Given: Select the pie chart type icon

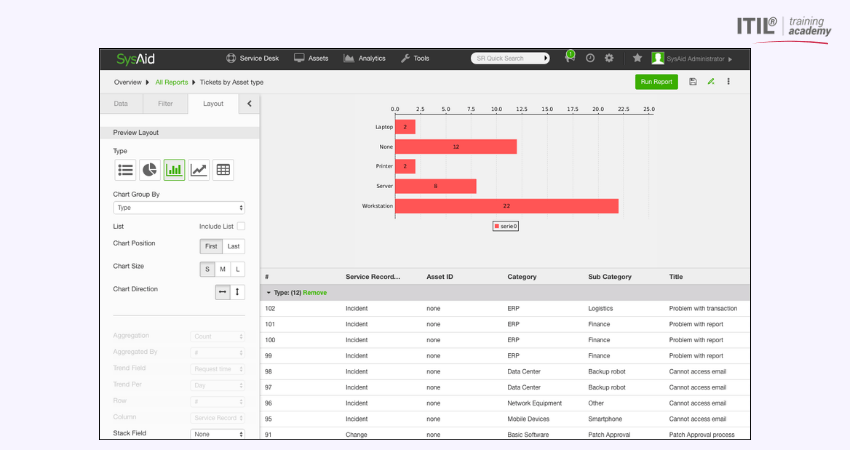Looking at the screenshot, I should pos(150,170).
